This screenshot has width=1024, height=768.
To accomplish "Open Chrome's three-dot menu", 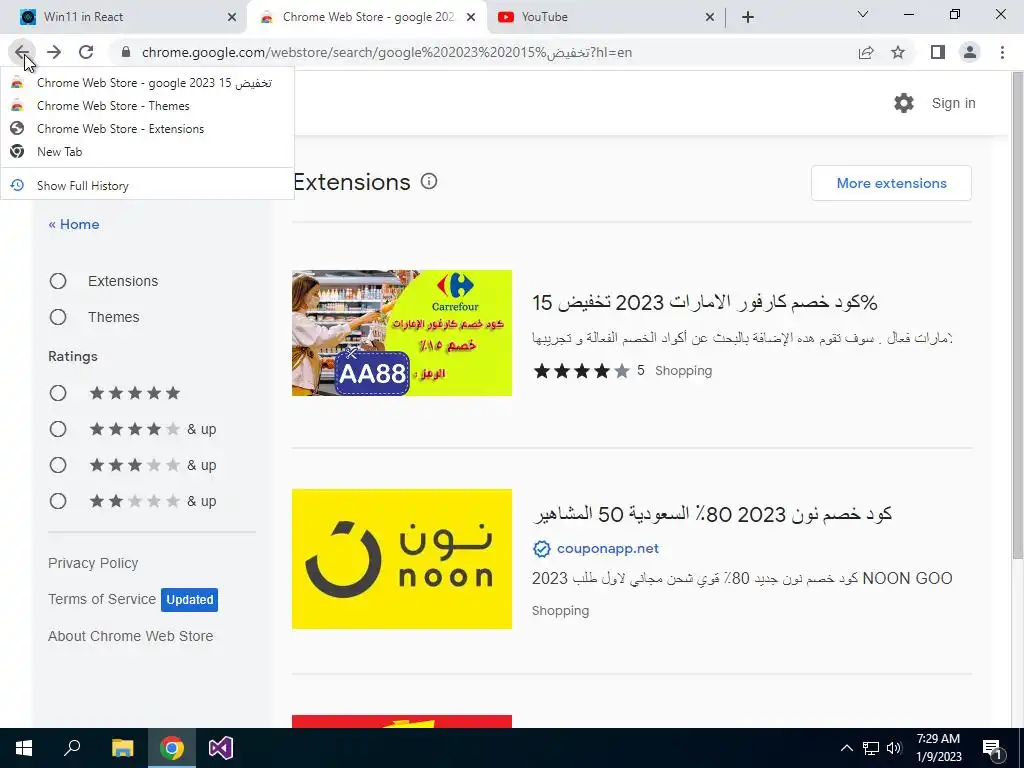I will point(1002,52).
